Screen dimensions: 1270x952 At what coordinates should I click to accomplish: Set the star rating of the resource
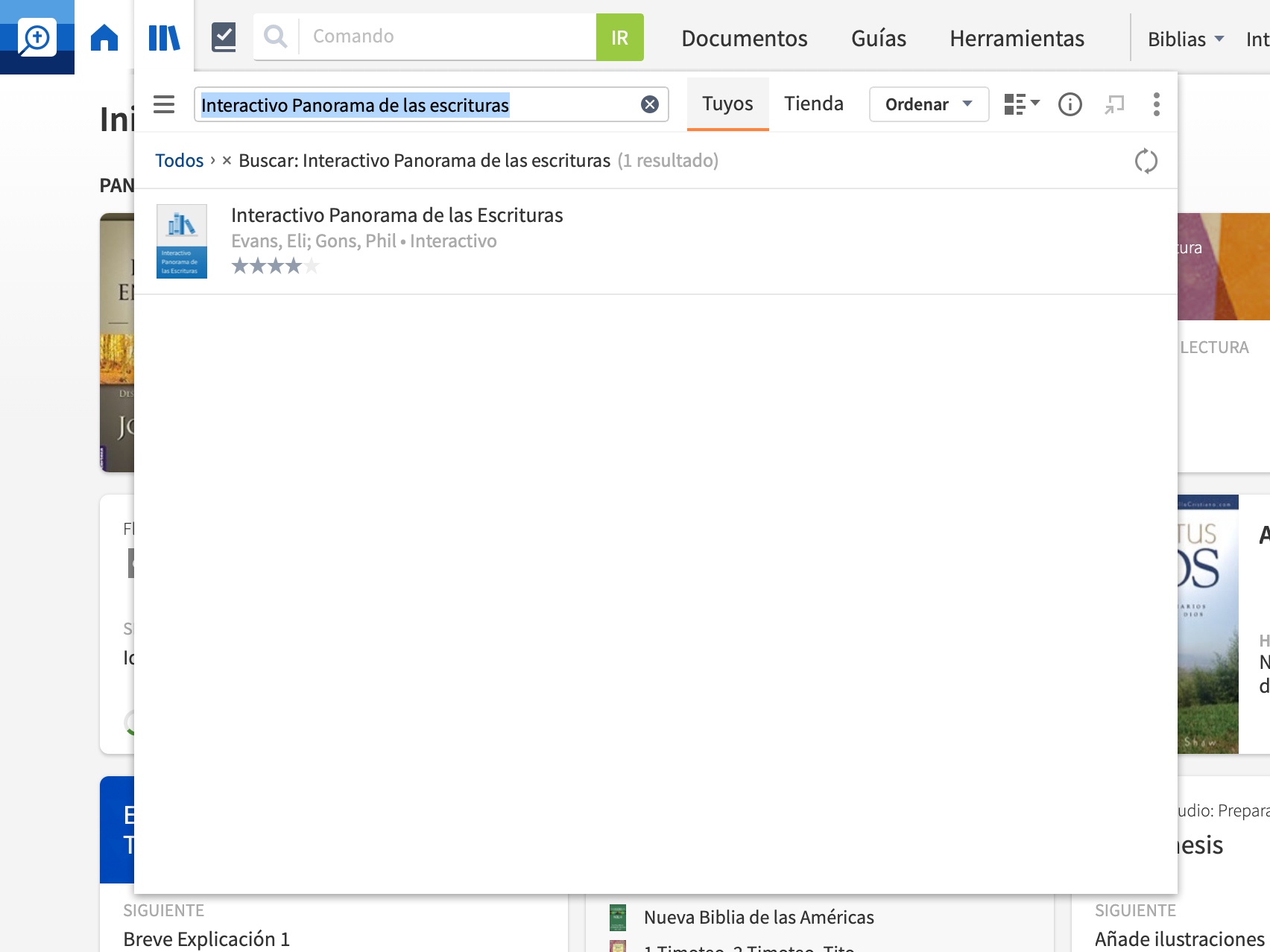[x=275, y=266]
